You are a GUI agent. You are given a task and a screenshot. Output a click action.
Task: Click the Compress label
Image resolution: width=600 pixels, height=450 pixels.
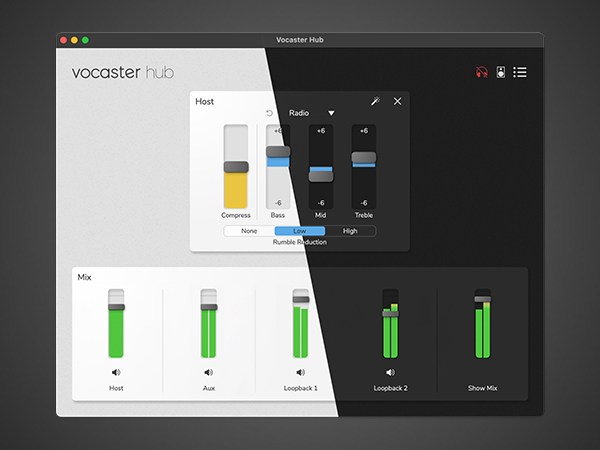(x=236, y=215)
